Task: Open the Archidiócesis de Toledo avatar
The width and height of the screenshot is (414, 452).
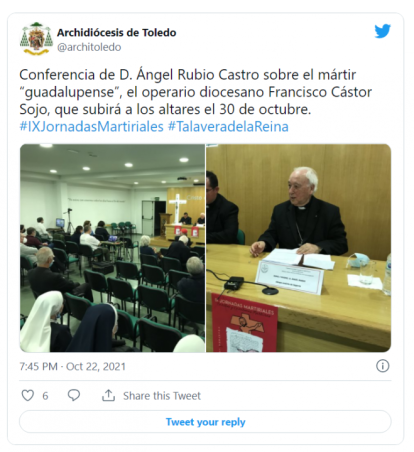Action: pyautogui.click(x=36, y=39)
